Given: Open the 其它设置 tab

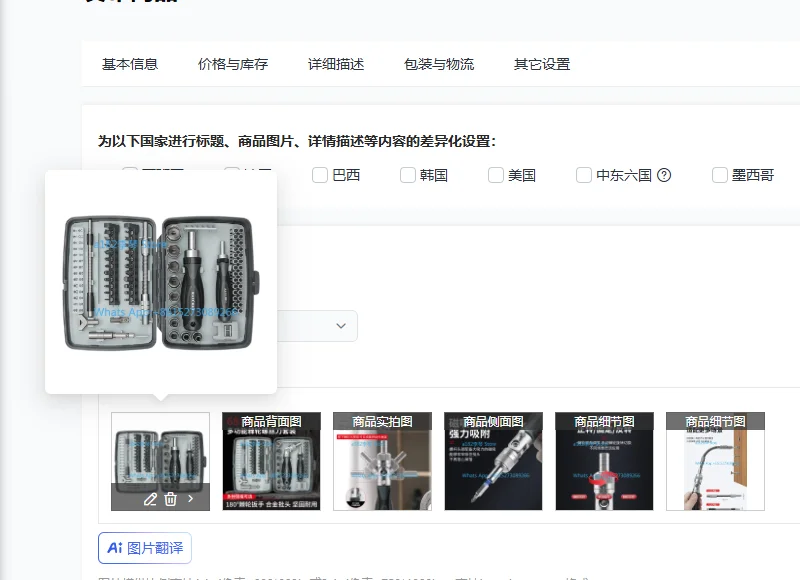Looking at the screenshot, I should coord(542,64).
